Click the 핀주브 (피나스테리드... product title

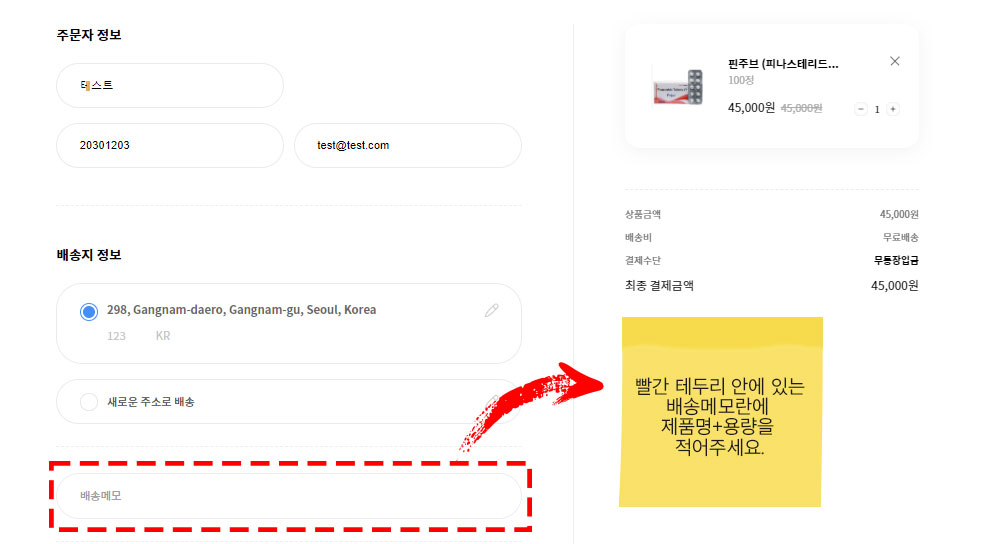point(783,64)
